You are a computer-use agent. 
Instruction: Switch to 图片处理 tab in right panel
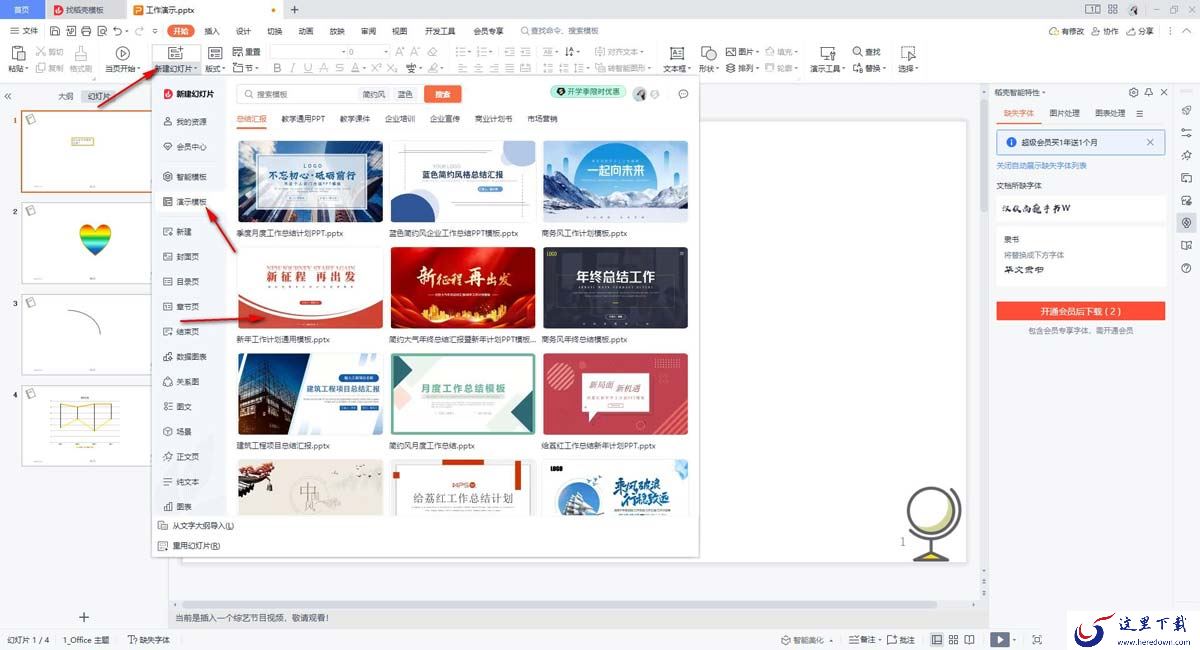pos(1065,113)
